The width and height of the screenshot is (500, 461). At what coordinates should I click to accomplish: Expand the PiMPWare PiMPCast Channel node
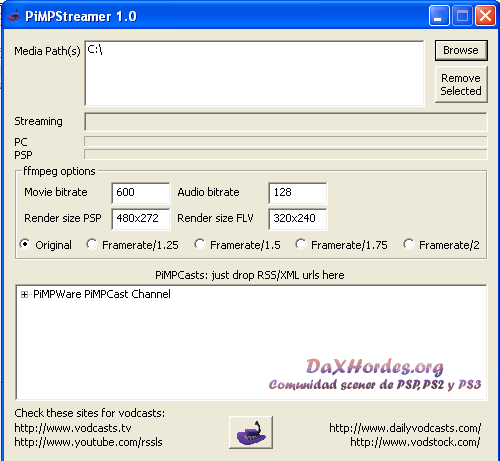tap(24, 295)
